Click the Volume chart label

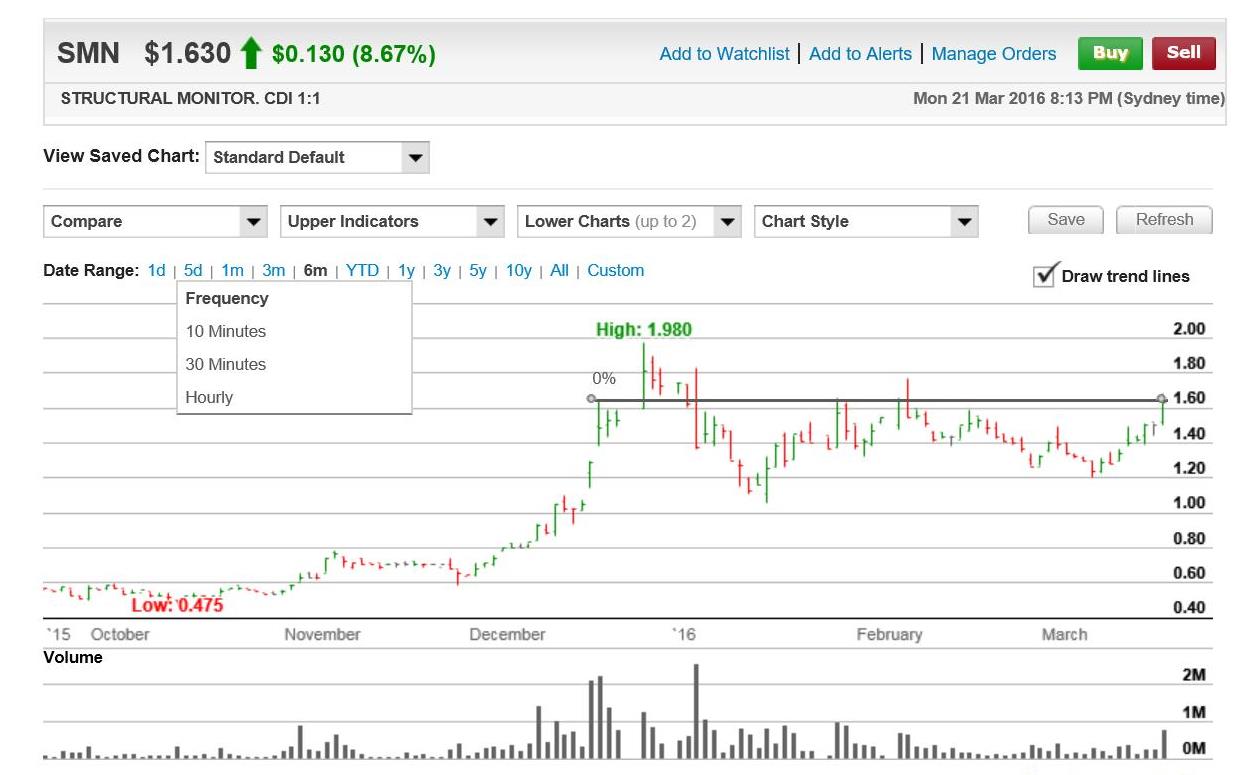[x=73, y=657]
